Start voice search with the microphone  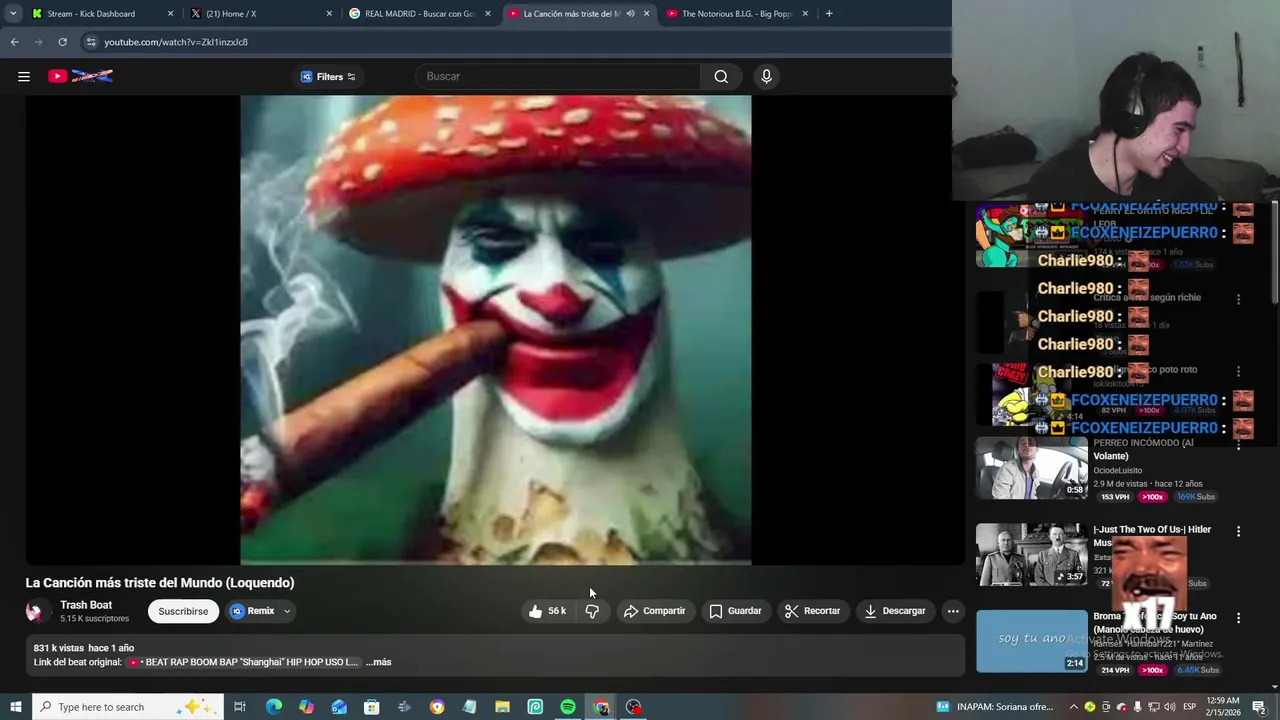click(x=766, y=76)
